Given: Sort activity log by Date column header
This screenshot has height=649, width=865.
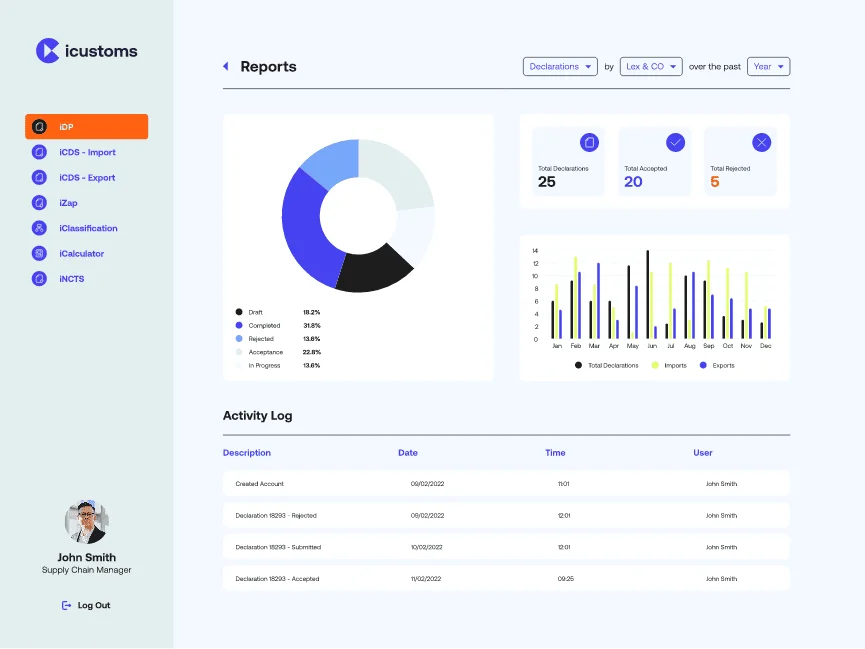Looking at the screenshot, I should pos(408,453).
